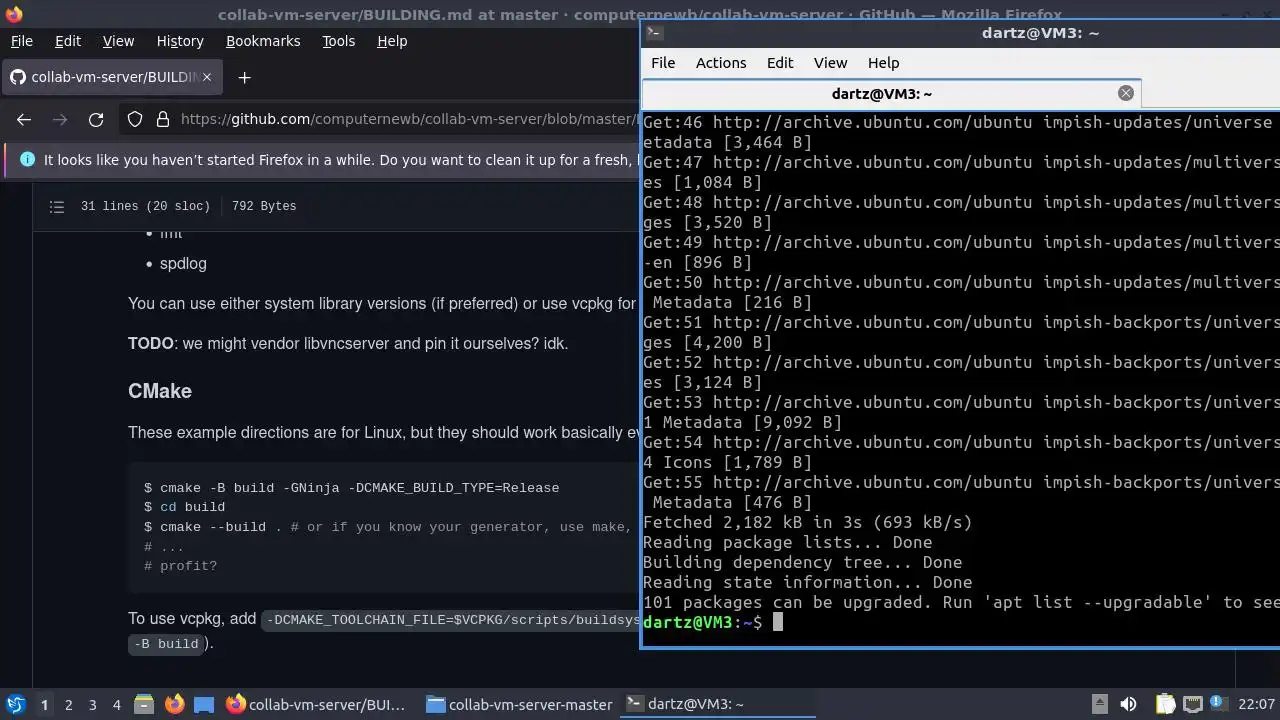This screenshot has height=720, width=1280.
Task: Click the site security padlock icon
Action: 163,119
